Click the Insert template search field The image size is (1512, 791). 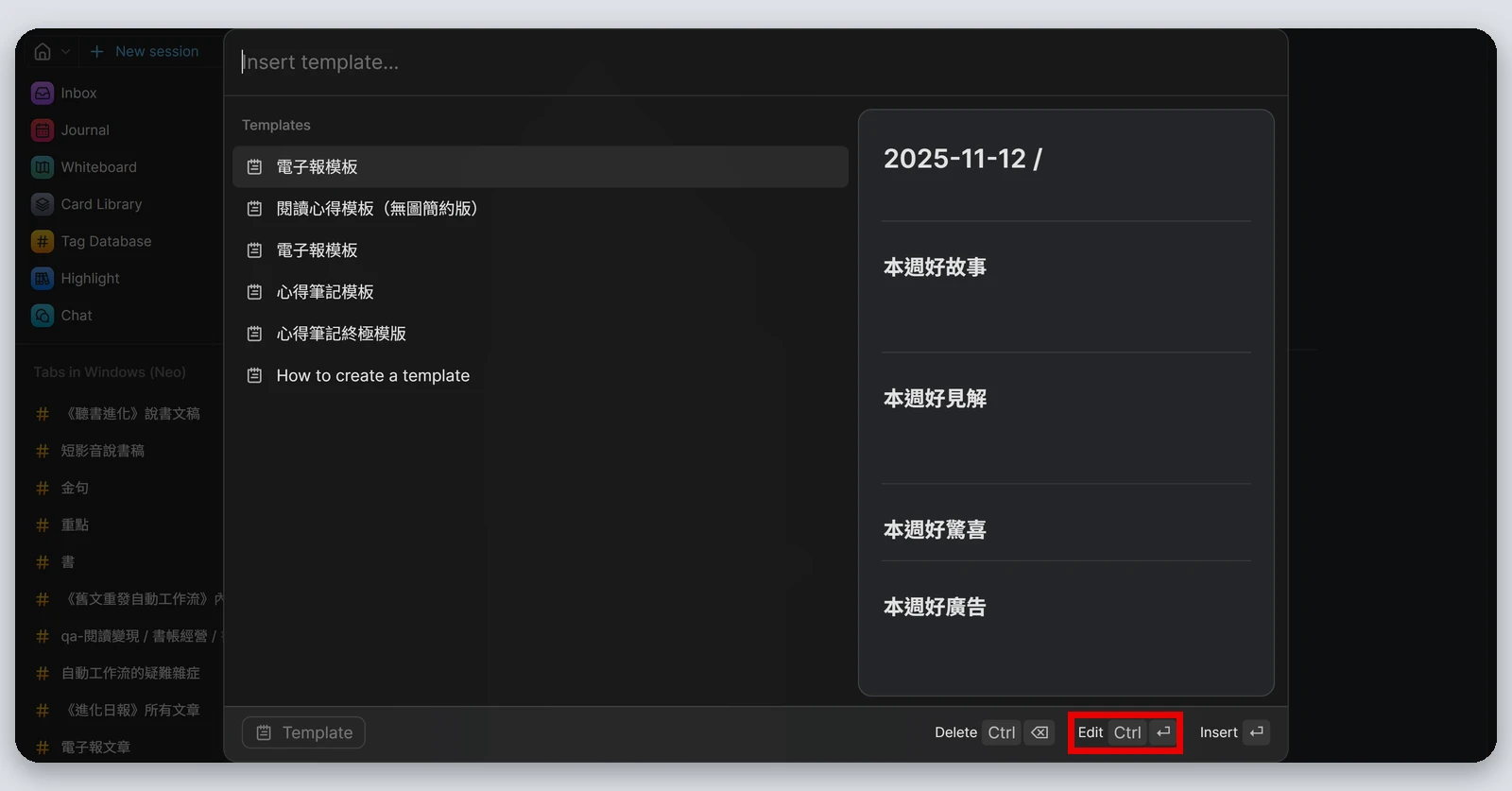tap(755, 62)
